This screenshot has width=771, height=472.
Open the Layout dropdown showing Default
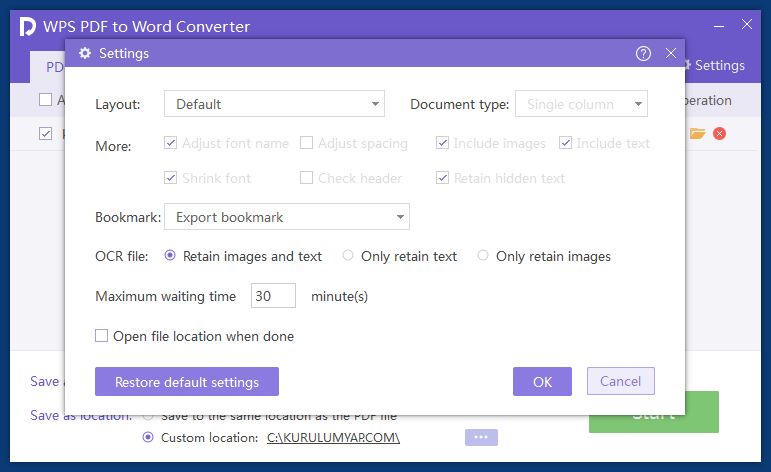pos(274,104)
